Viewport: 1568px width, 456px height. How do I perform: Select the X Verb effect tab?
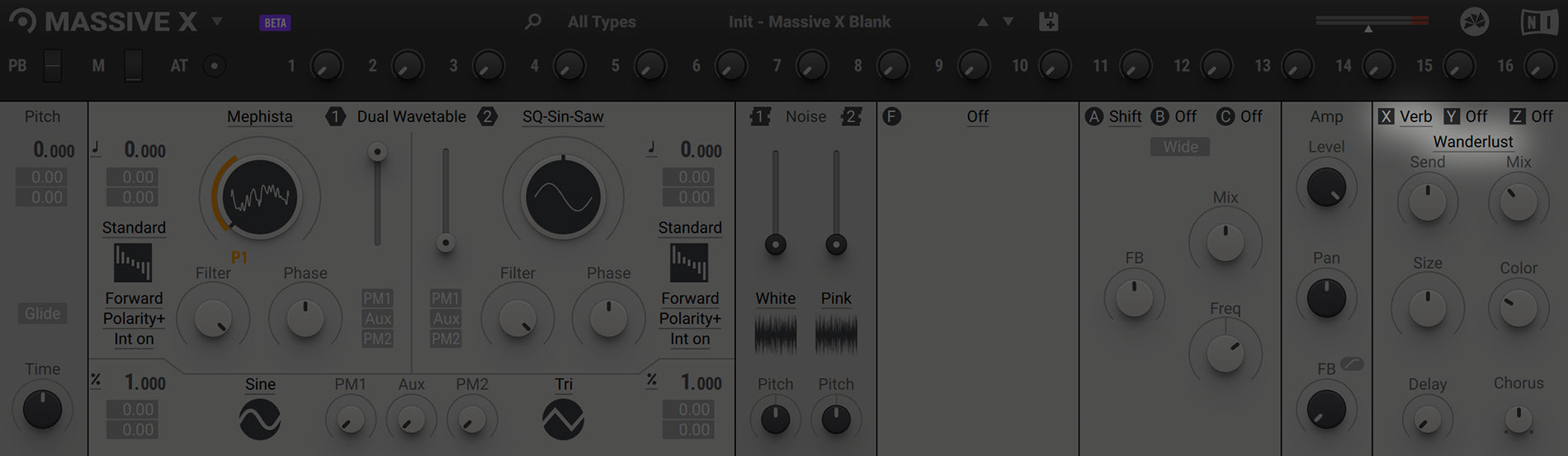point(1405,116)
